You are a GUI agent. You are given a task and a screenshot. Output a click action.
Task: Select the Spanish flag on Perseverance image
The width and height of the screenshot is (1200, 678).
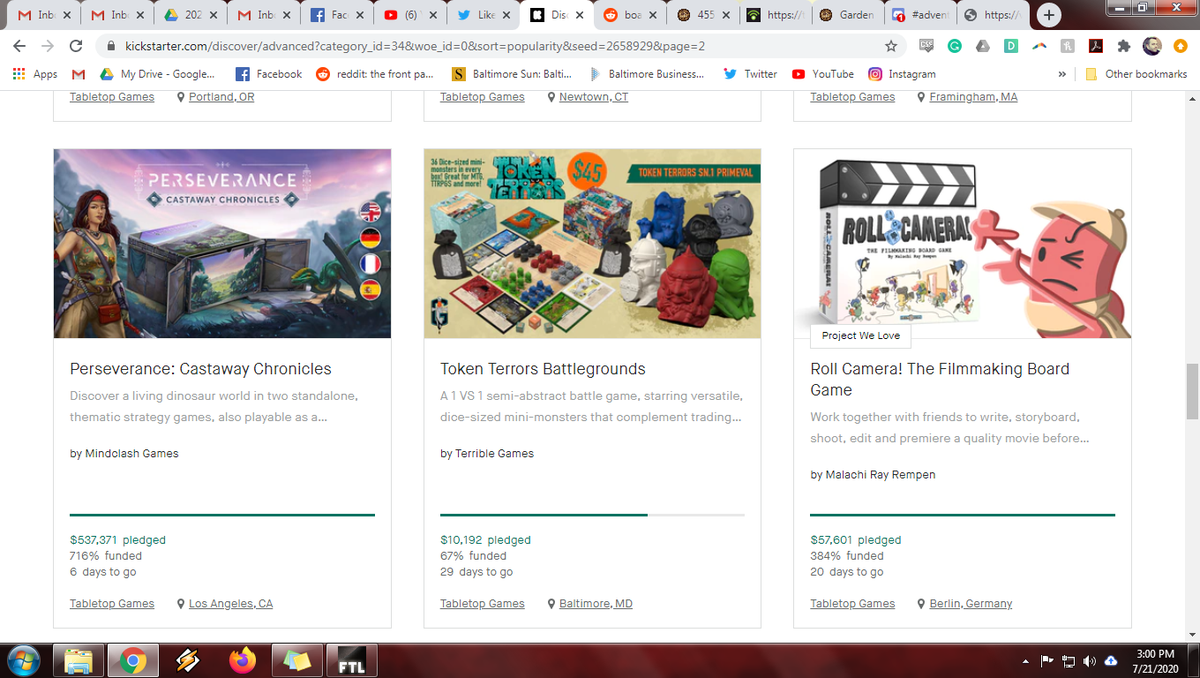(x=371, y=289)
